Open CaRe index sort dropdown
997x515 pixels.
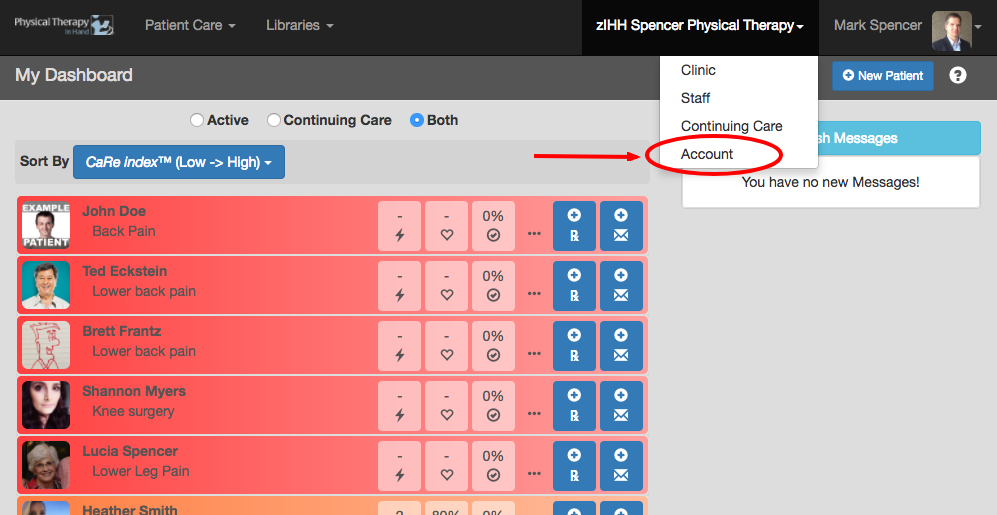[x=179, y=162]
